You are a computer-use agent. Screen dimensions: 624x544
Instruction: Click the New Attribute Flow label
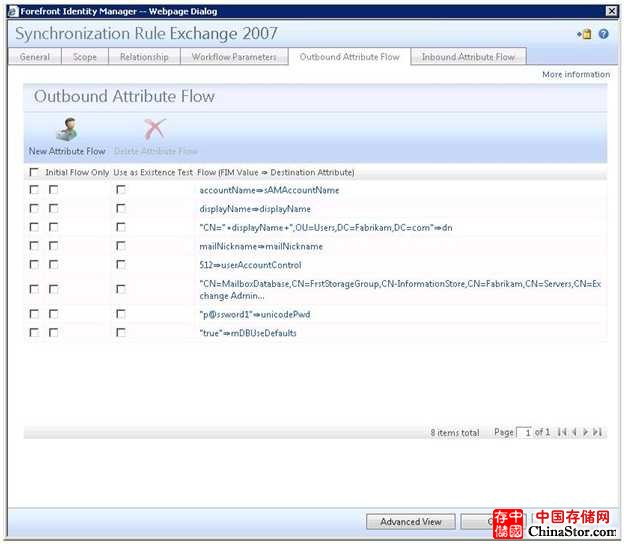(67, 151)
